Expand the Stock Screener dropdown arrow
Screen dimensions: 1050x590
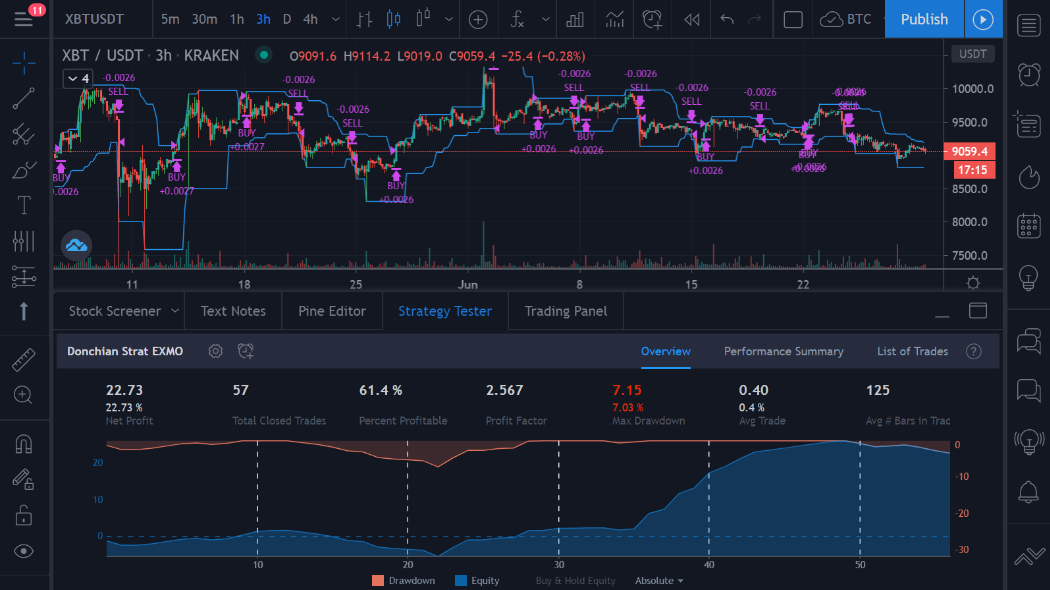[175, 311]
